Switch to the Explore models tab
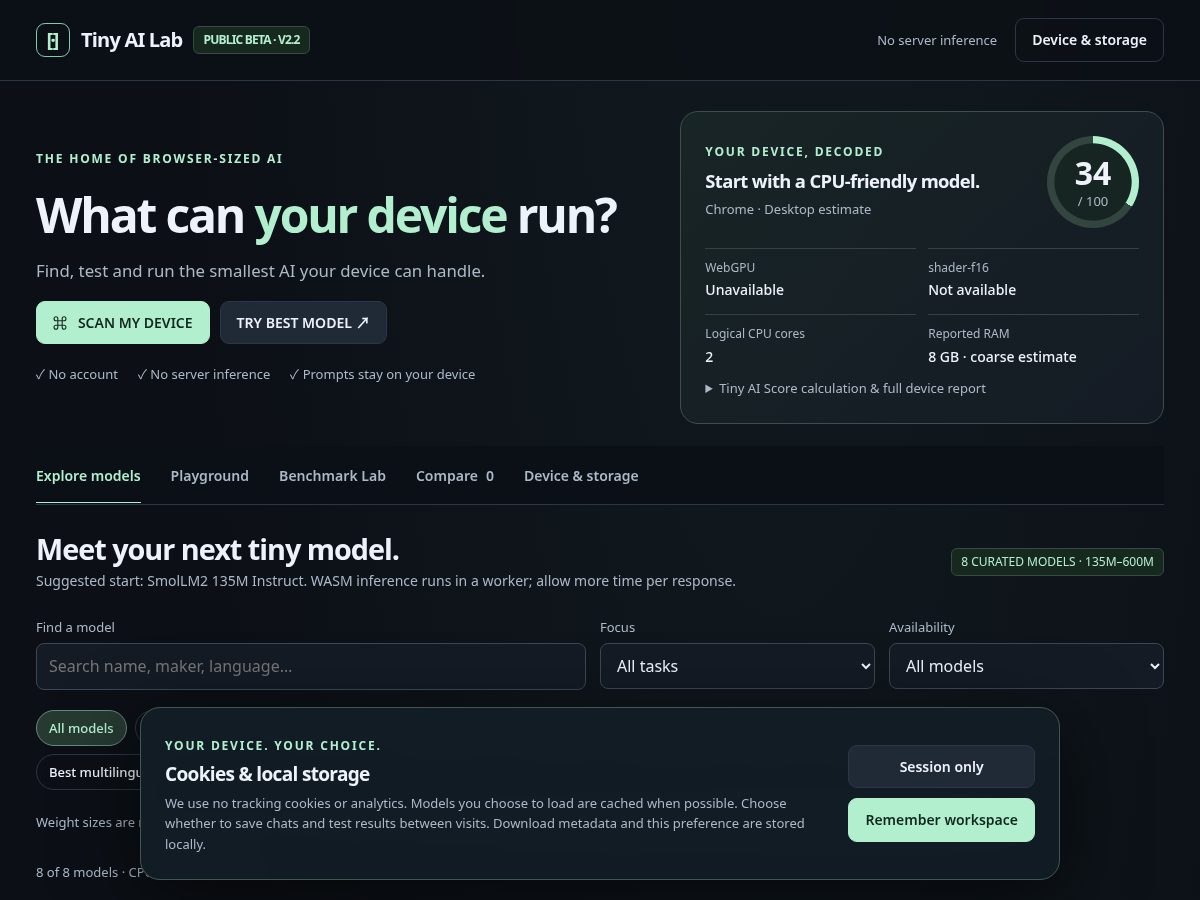 [x=88, y=476]
